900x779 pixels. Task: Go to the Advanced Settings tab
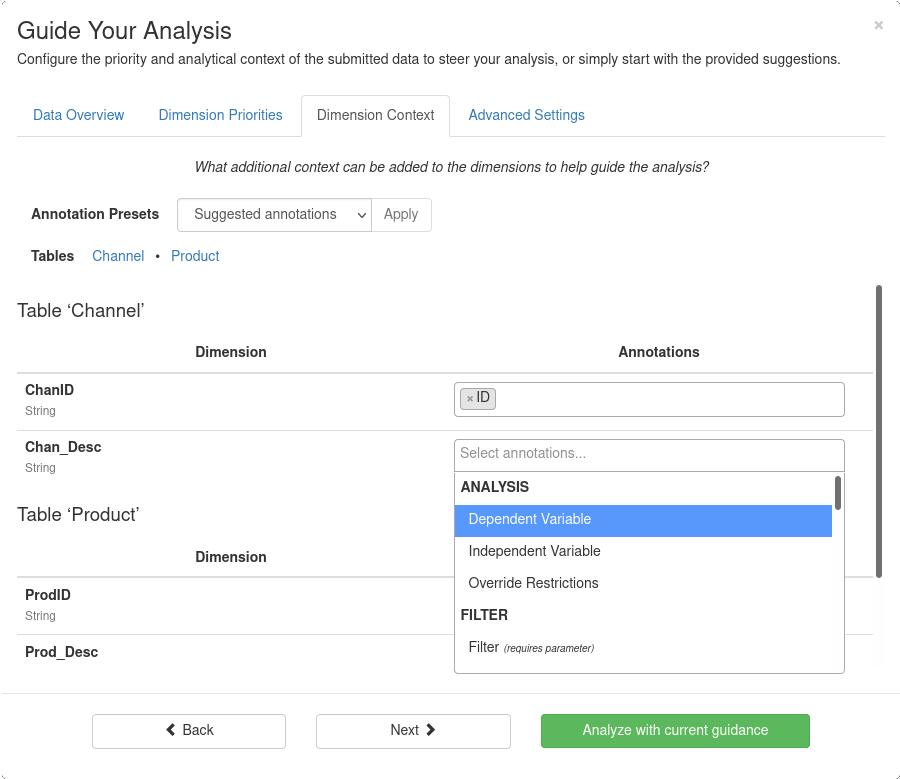(x=526, y=115)
